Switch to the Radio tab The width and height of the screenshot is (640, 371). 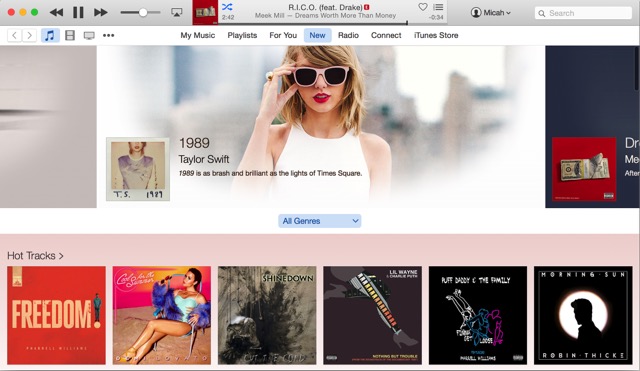(348, 36)
